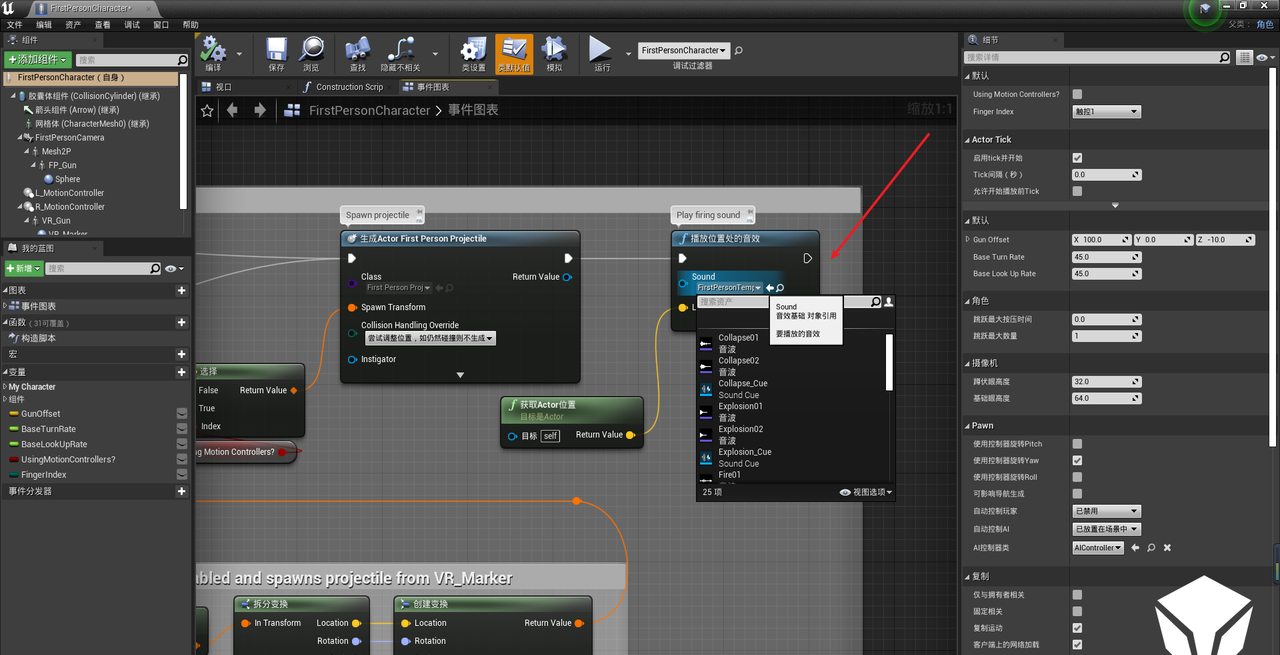Open FirstPersonCharacter debug filter dropdown
1280x655 pixels.
(x=684, y=50)
